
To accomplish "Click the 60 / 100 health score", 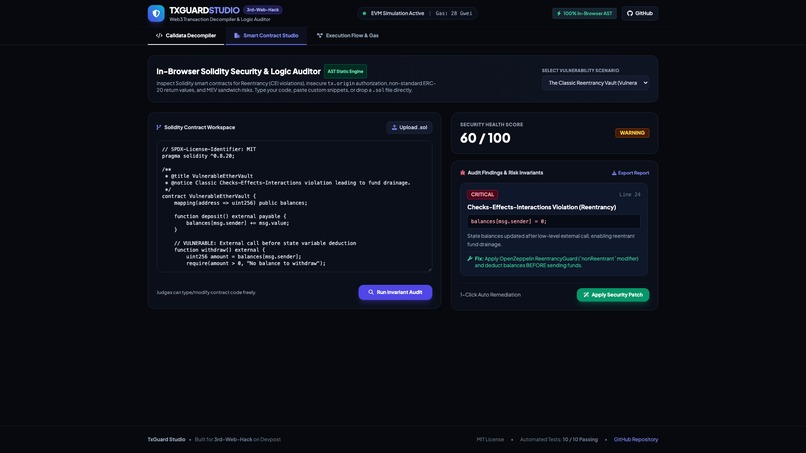I will tap(485, 138).
